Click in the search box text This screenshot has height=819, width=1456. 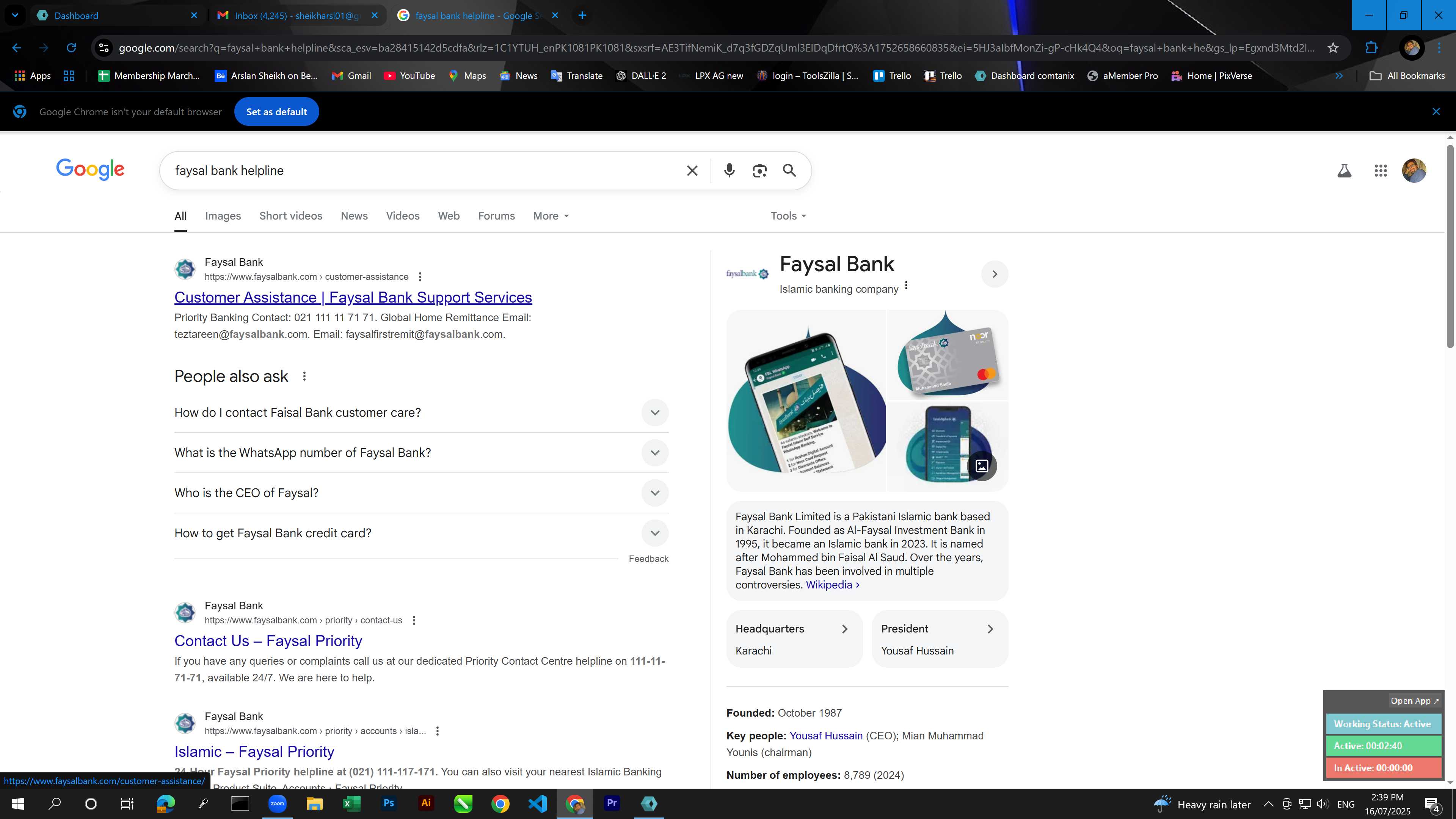[x=229, y=171]
